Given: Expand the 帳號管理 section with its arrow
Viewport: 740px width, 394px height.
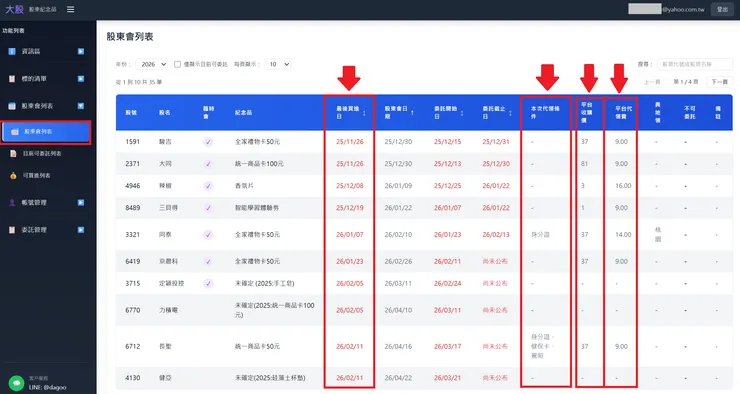Looking at the screenshot, I should pos(81,202).
